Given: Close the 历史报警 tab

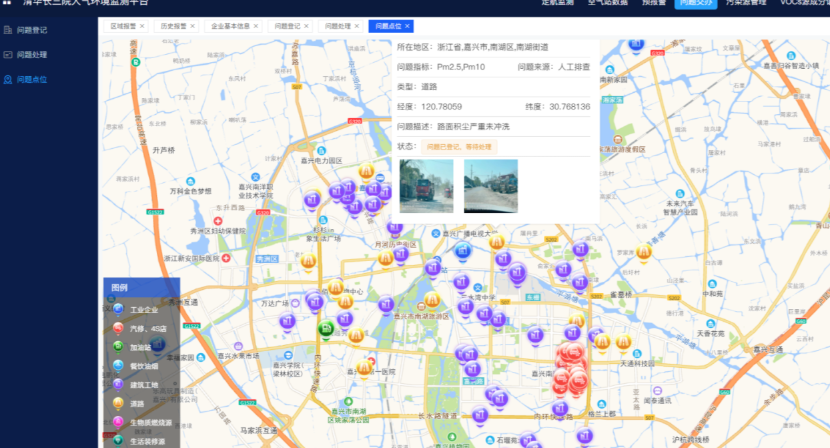Looking at the screenshot, I should tap(192, 26).
